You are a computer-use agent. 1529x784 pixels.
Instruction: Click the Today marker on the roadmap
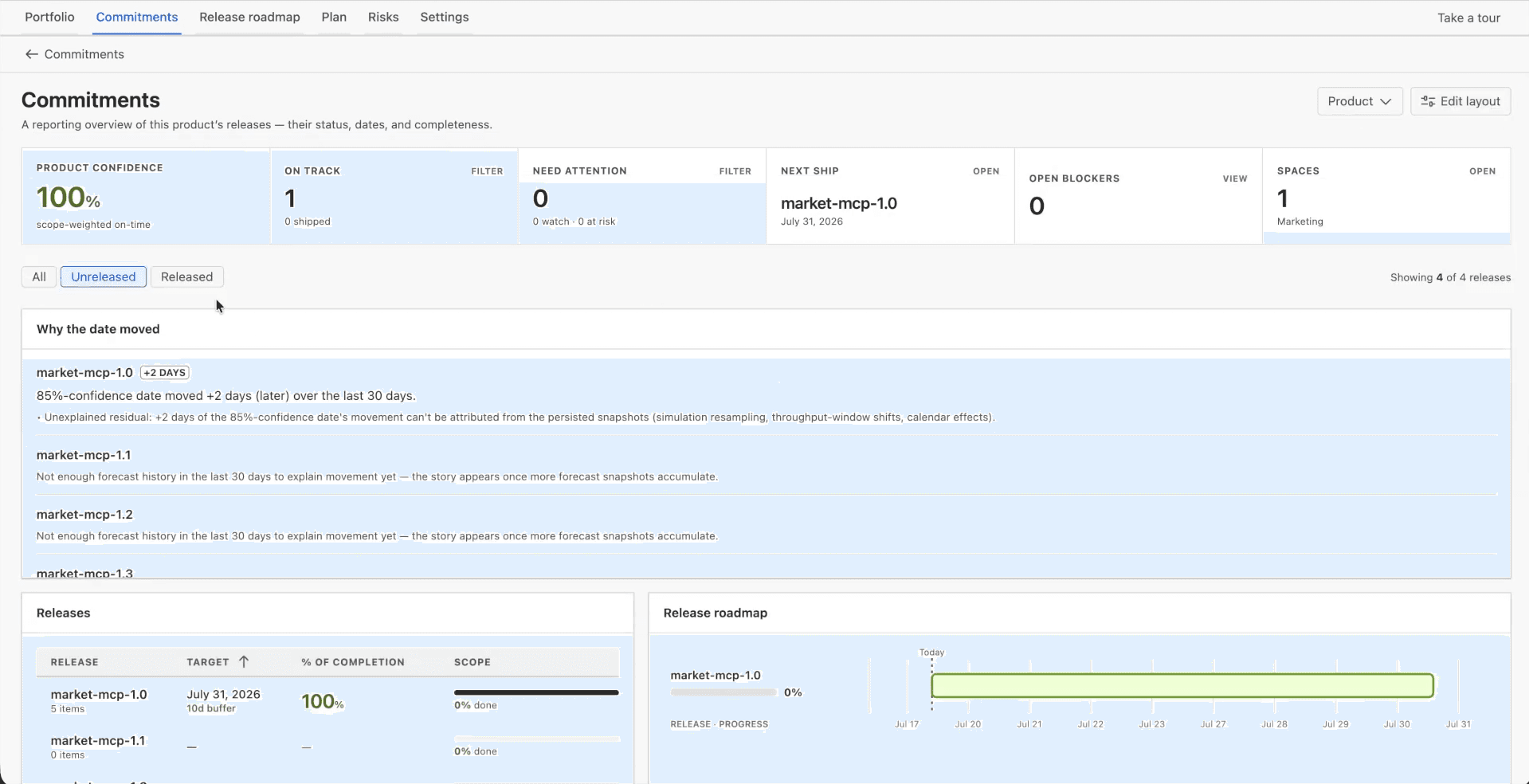tap(931, 653)
